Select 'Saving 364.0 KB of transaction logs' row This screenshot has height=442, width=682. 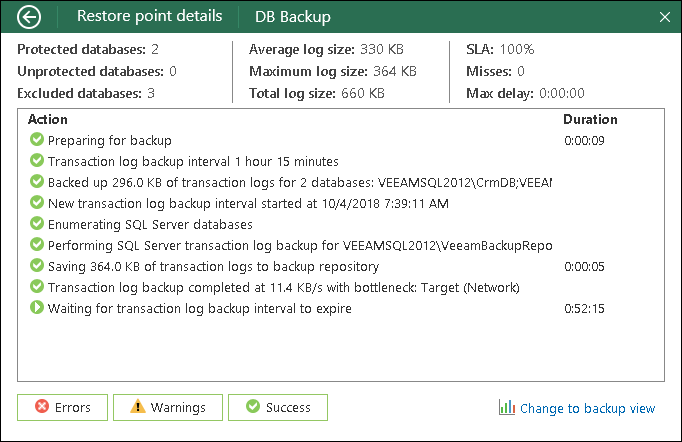click(341, 266)
